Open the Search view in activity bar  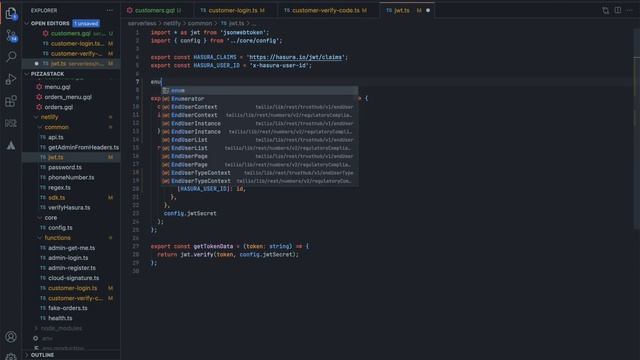(11, 56)
